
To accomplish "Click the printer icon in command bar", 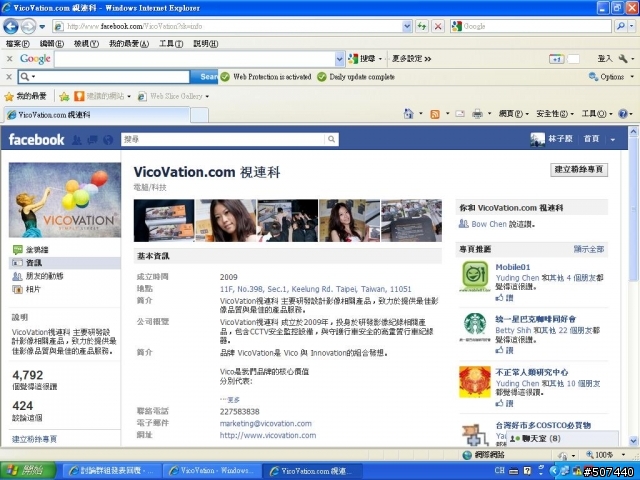I will point(477,114).
